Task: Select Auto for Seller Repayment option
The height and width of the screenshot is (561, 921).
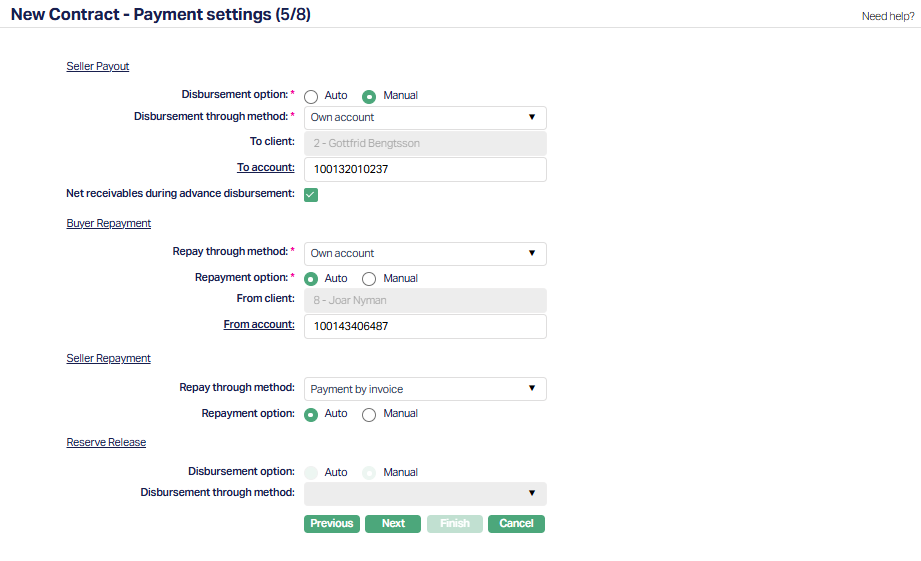Action: coord(311,414)
